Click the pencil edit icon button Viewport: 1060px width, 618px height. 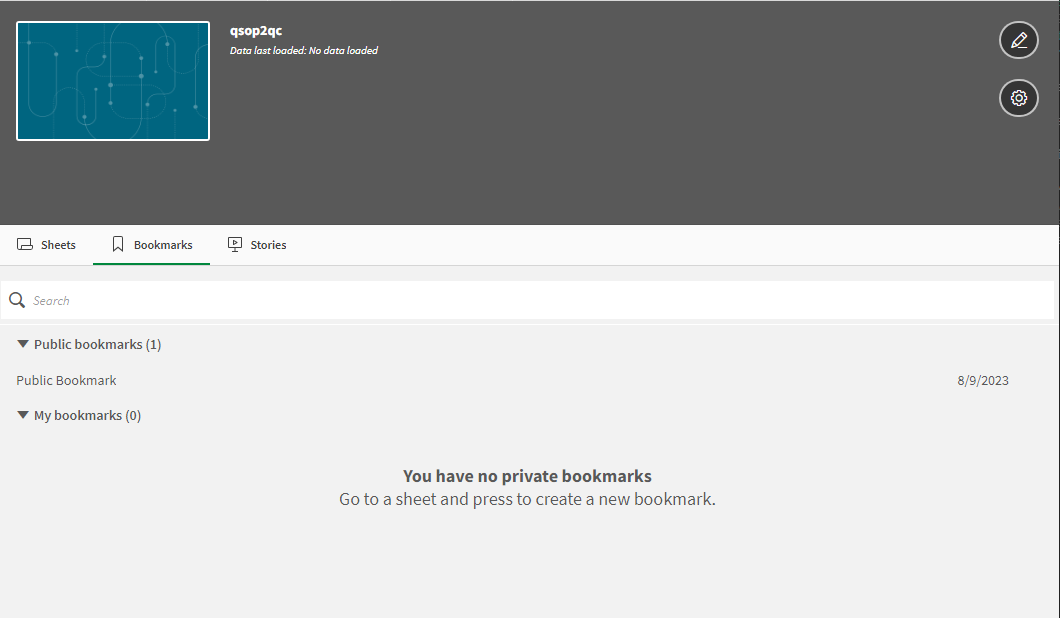click(x=1018, y=41)
